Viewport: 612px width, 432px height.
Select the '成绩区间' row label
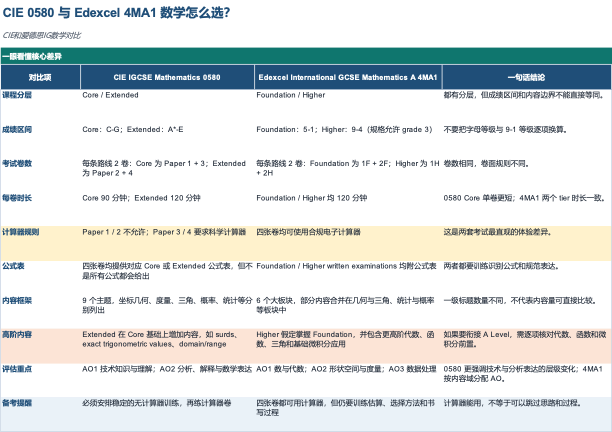[x=17, y=129]
